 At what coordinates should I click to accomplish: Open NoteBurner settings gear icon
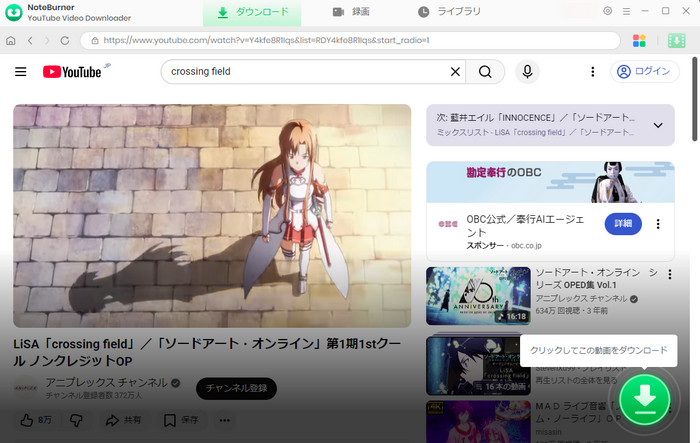[x=608, y=11]
